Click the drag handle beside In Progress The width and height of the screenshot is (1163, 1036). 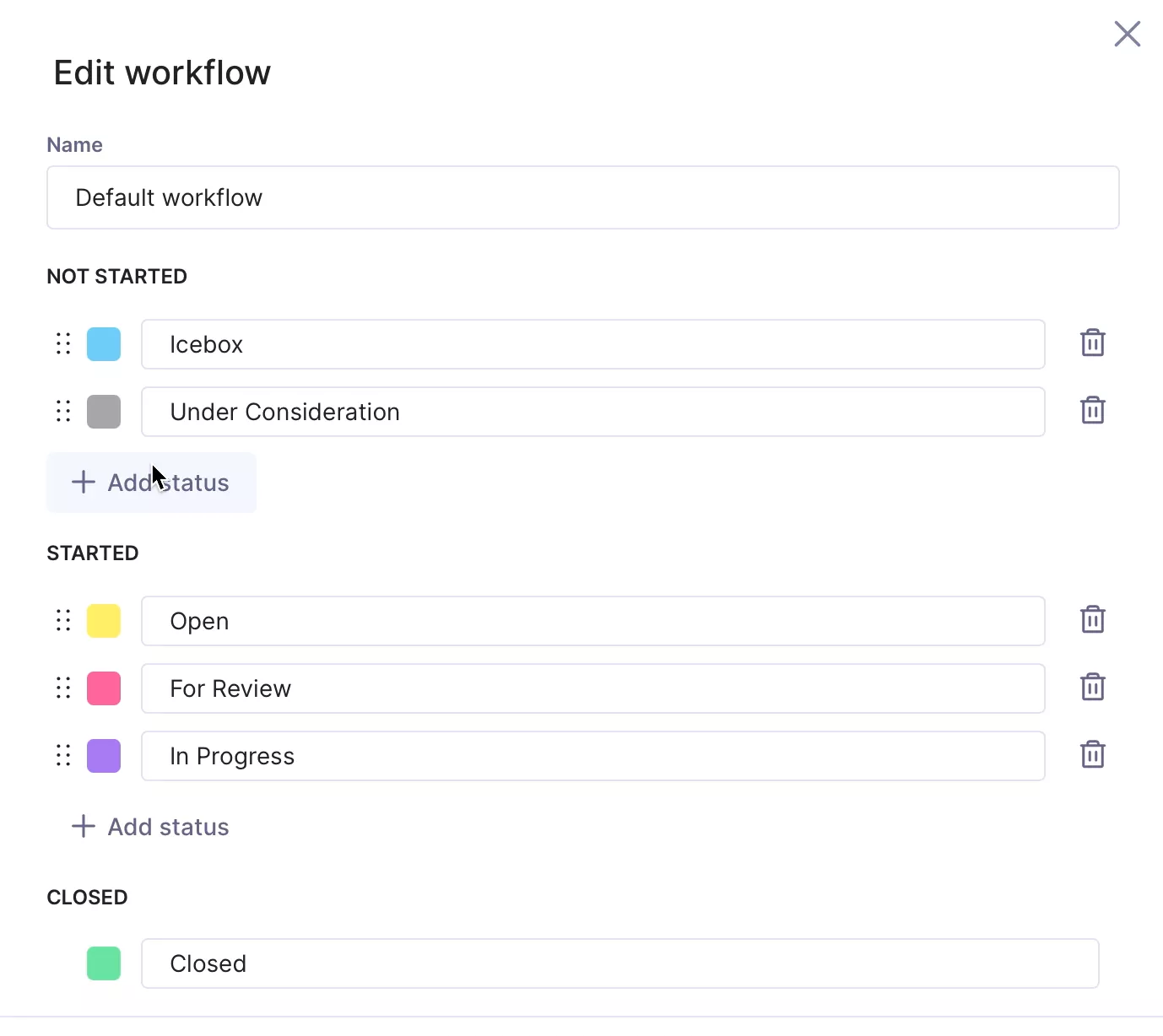[63, 755]
